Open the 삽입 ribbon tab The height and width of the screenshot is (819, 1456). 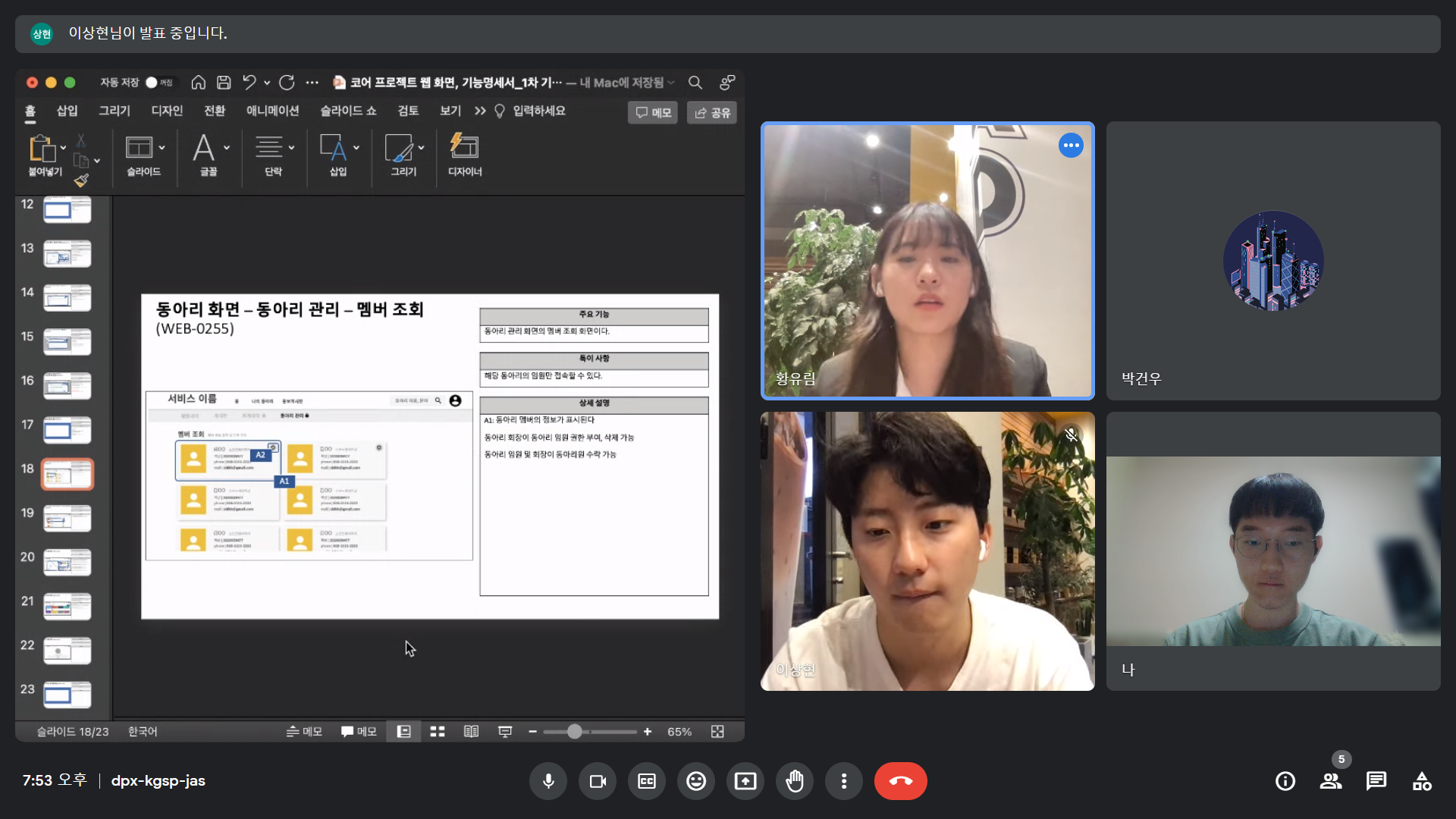click(x=67, y=111)
